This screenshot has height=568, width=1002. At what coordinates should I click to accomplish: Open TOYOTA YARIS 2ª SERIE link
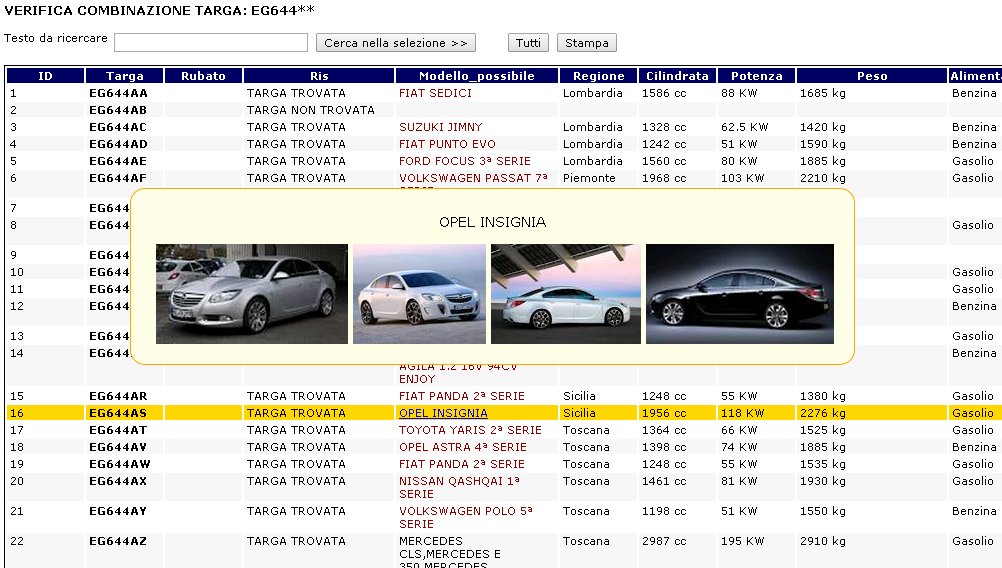(x=470, y=430)
